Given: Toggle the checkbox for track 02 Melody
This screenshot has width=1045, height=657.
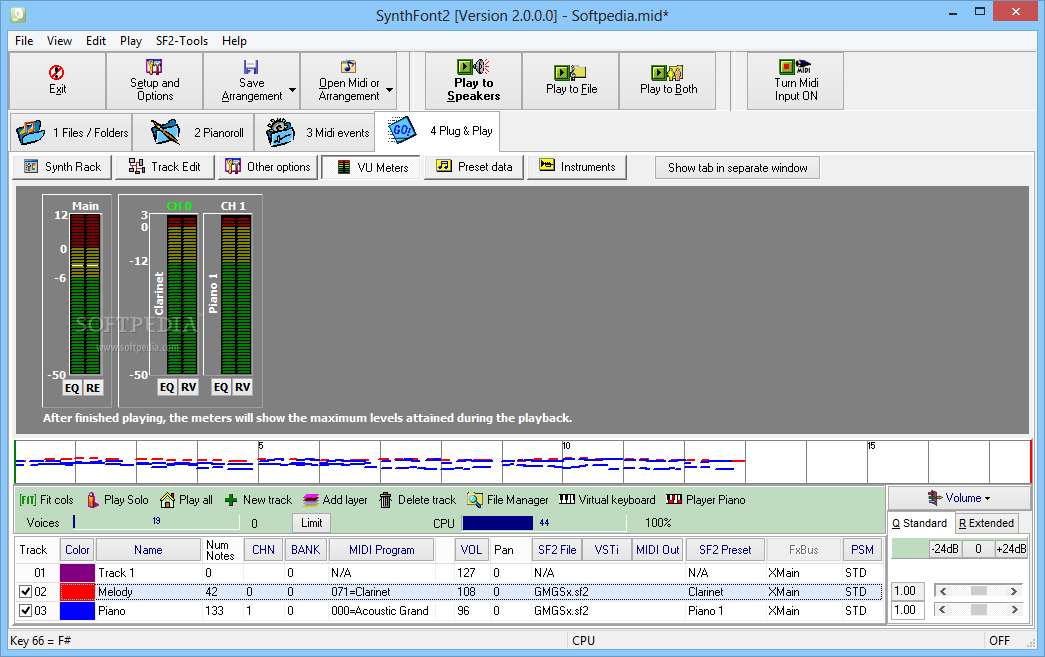Looking at the screenshot, I should pyautogui.click(x=25, y=592).
